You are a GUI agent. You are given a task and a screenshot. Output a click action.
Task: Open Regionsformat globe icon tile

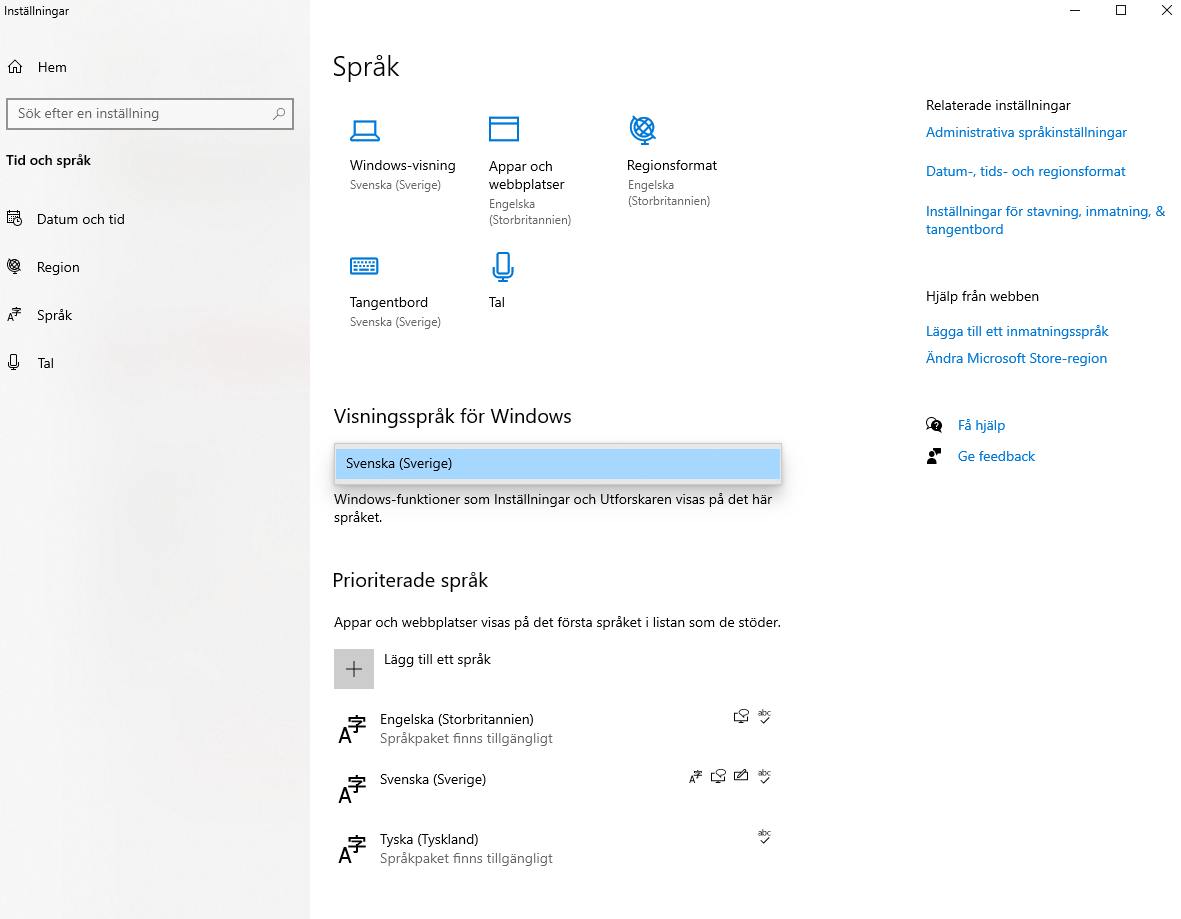point(642,130)
